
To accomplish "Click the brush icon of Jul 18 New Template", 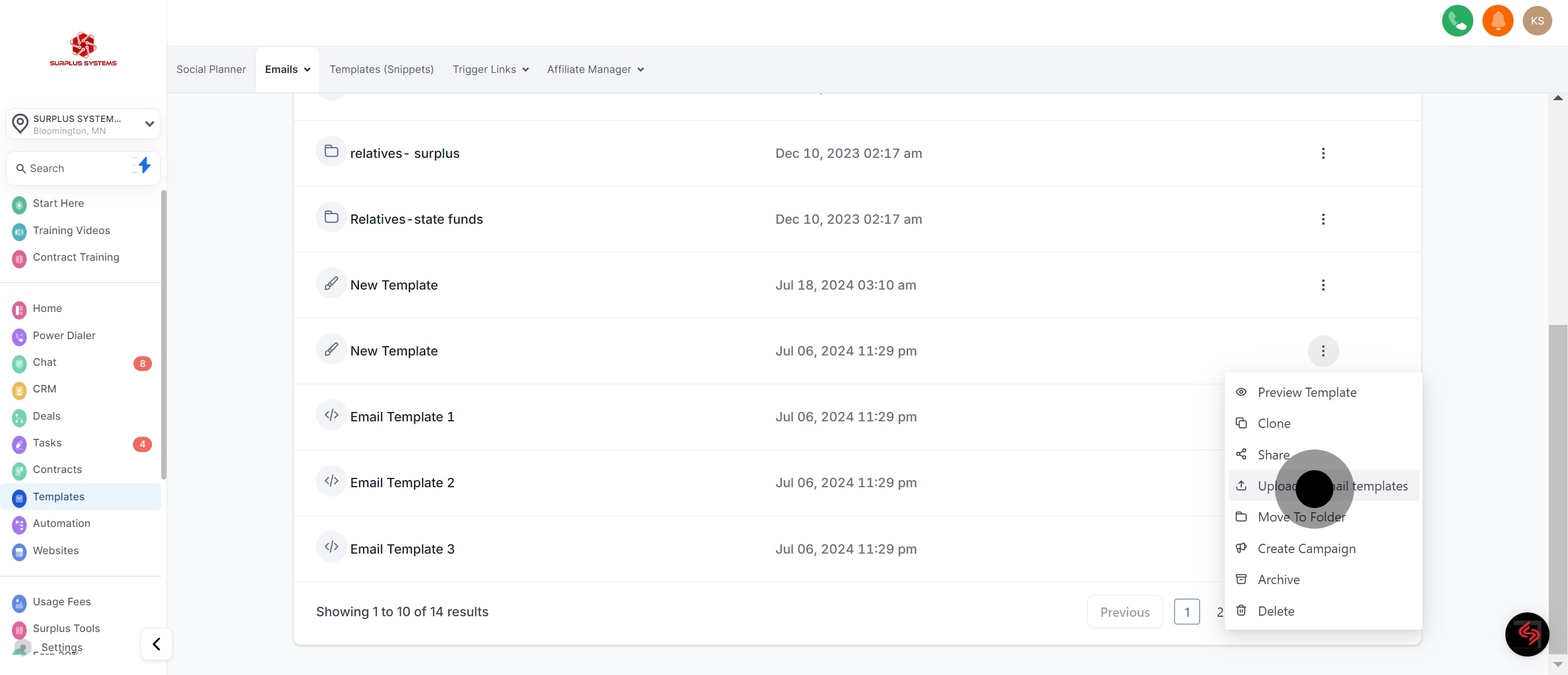I will [331, 283].
